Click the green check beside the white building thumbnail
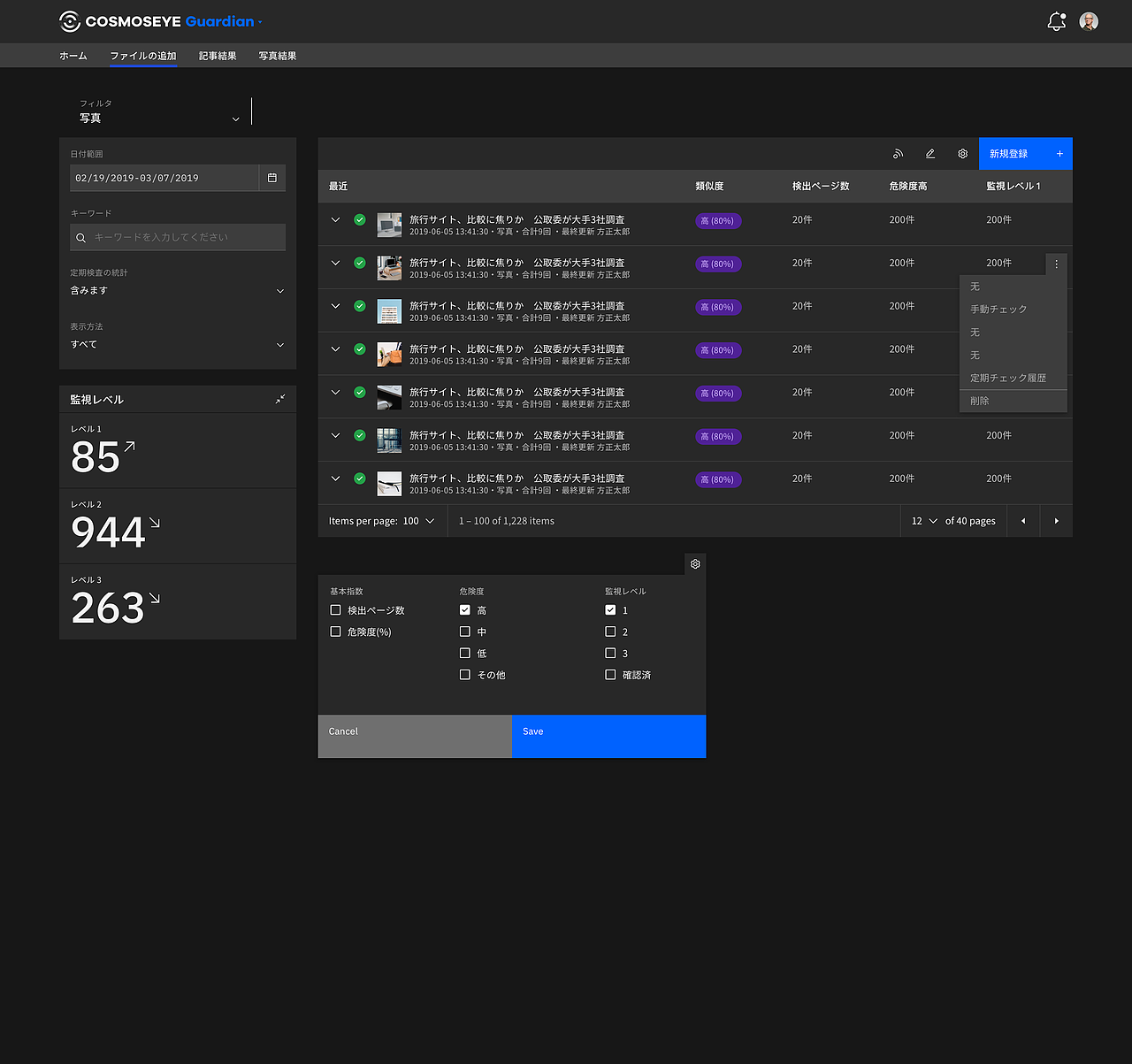Image resolution: width=1132 pixels, height=1064 pixels. click(360, 306)
